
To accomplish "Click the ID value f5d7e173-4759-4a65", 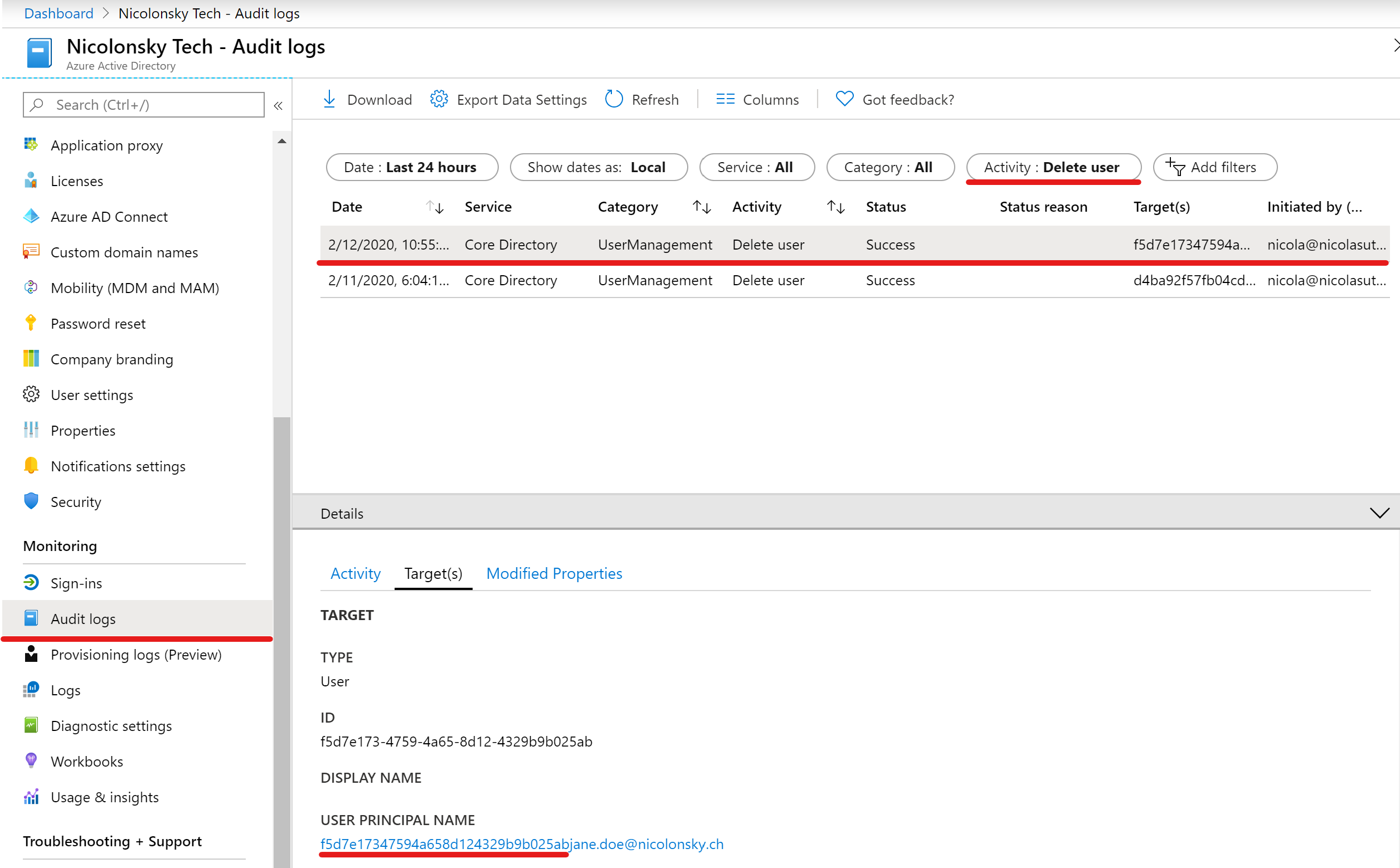I will (456, 741).
